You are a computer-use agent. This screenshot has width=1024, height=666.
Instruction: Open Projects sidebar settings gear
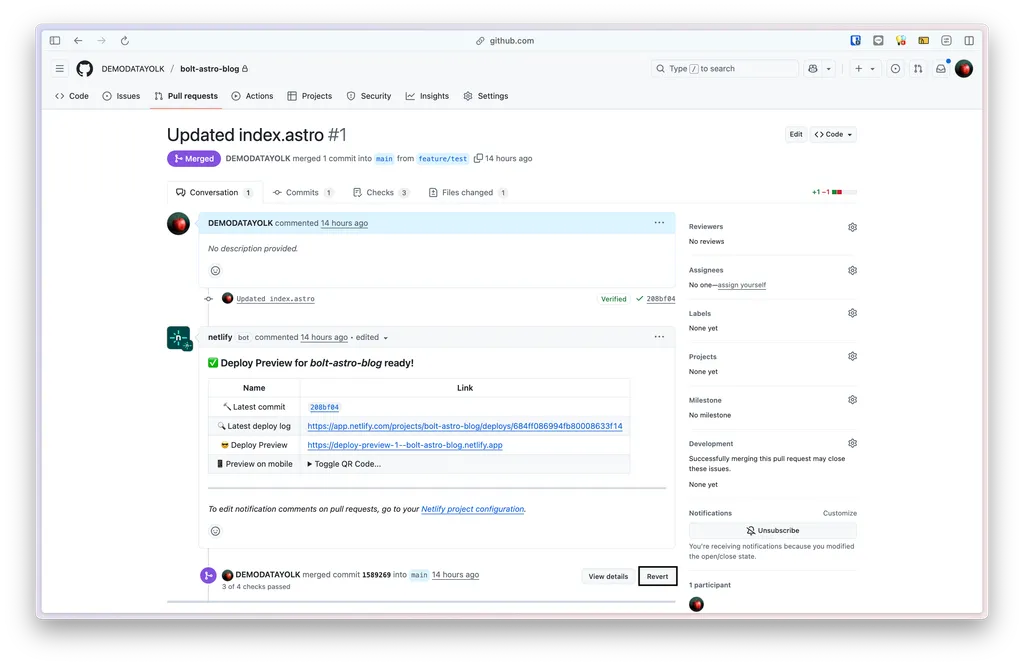pyautogui.click(x=852, y=357)
